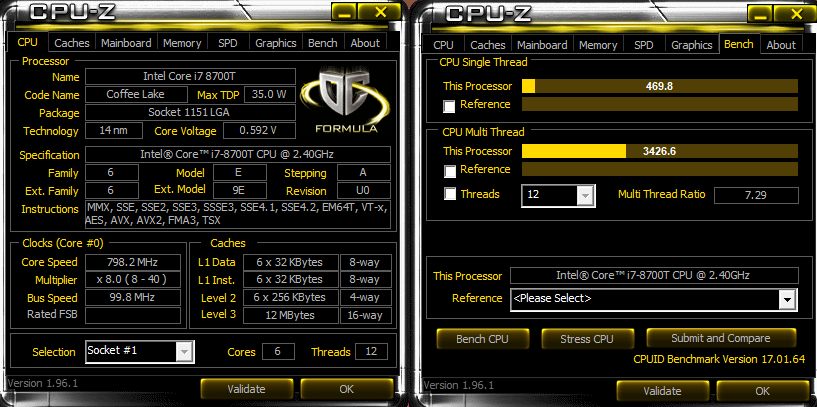Enable Multi Thread Reference checkbox

point(449,171)
